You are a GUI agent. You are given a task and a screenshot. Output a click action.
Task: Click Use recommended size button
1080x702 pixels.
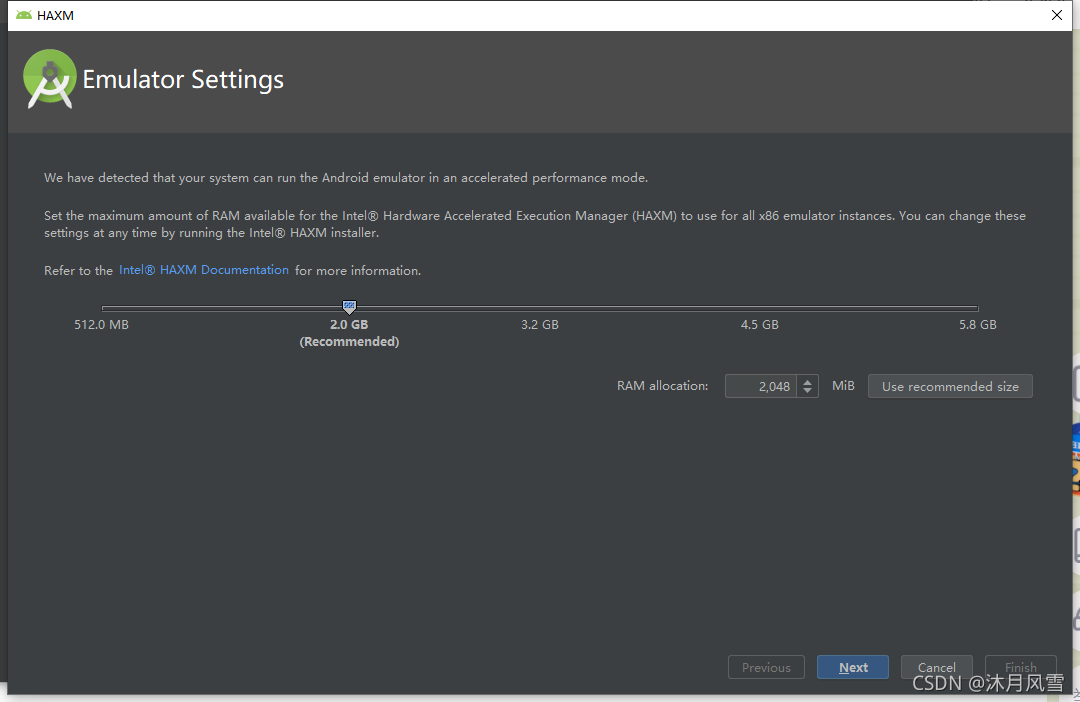(x=950, y=386)
